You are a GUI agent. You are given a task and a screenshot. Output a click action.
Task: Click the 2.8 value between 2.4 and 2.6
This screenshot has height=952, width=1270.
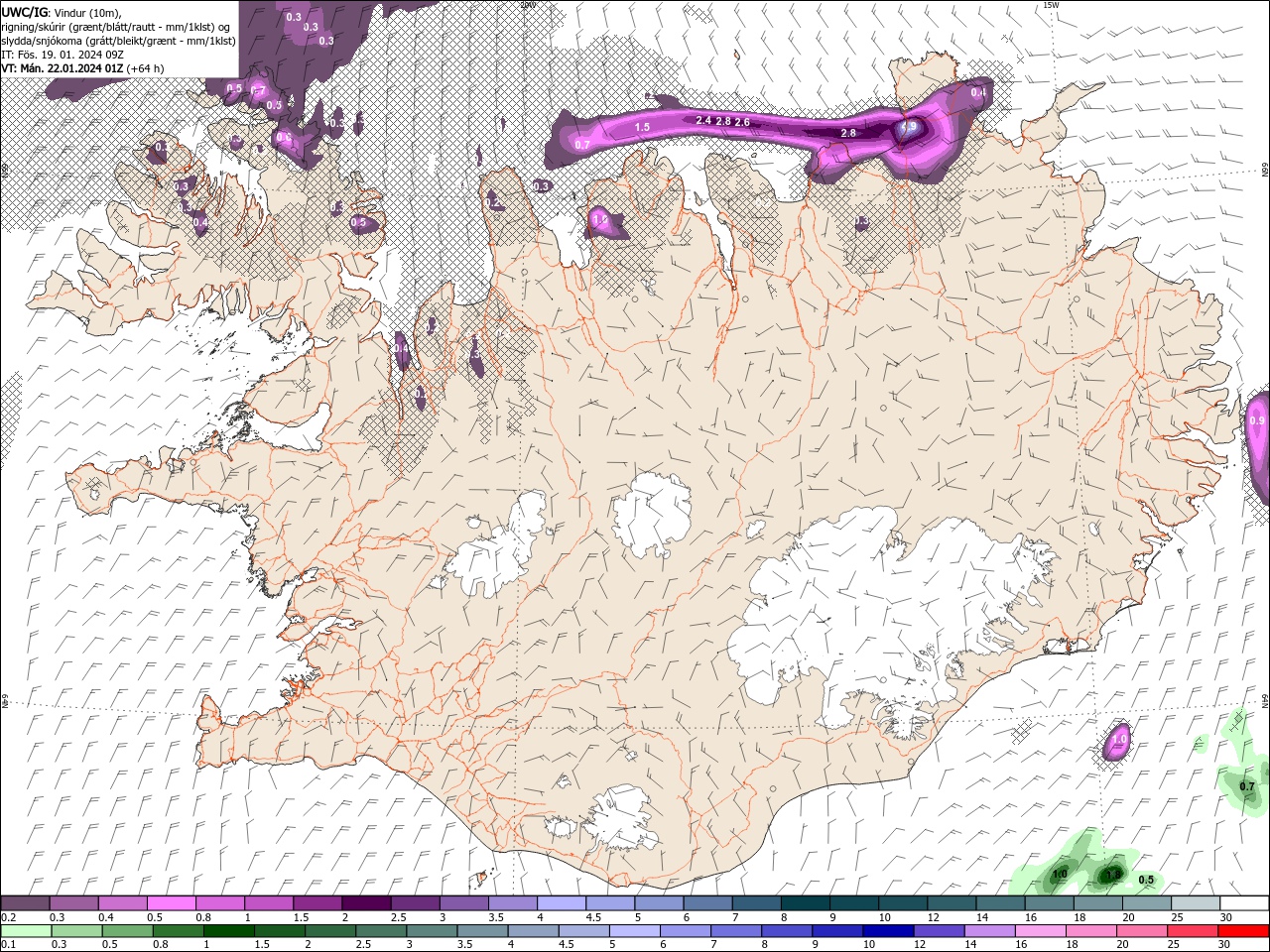click(722, 121)
